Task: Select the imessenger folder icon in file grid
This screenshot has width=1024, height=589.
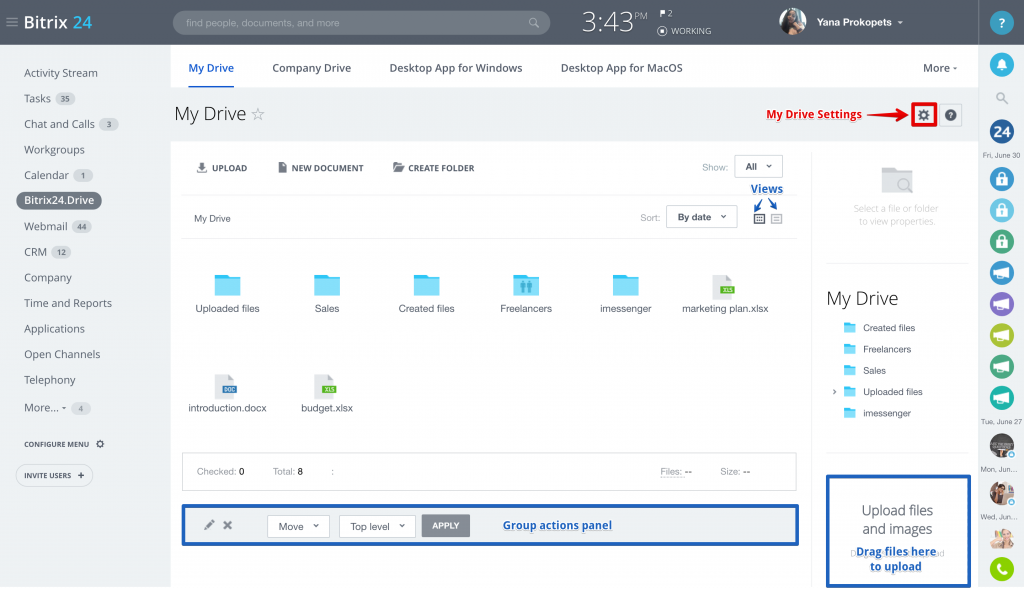Action: 626,285
